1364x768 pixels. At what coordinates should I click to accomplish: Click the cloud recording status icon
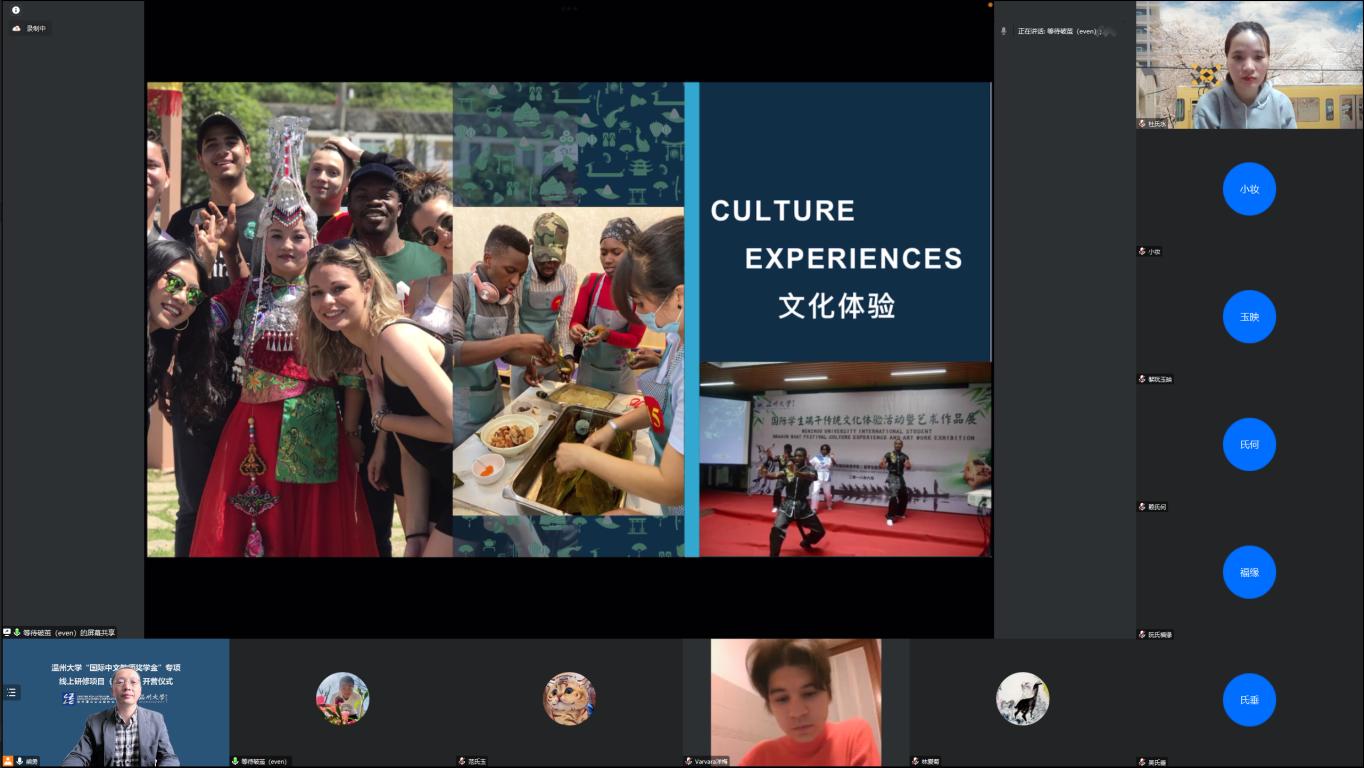click(16, 28)
